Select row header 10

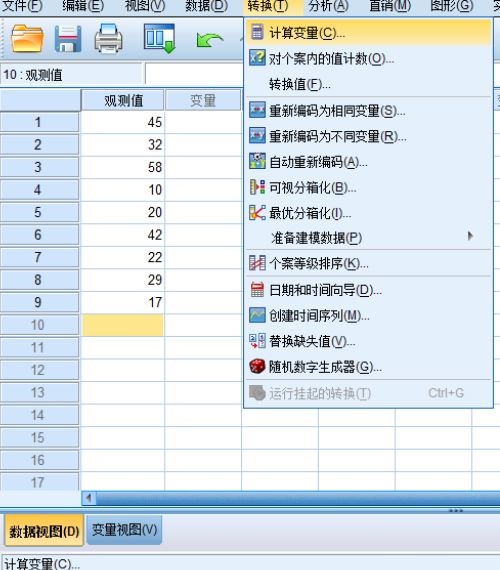(39, 325)
